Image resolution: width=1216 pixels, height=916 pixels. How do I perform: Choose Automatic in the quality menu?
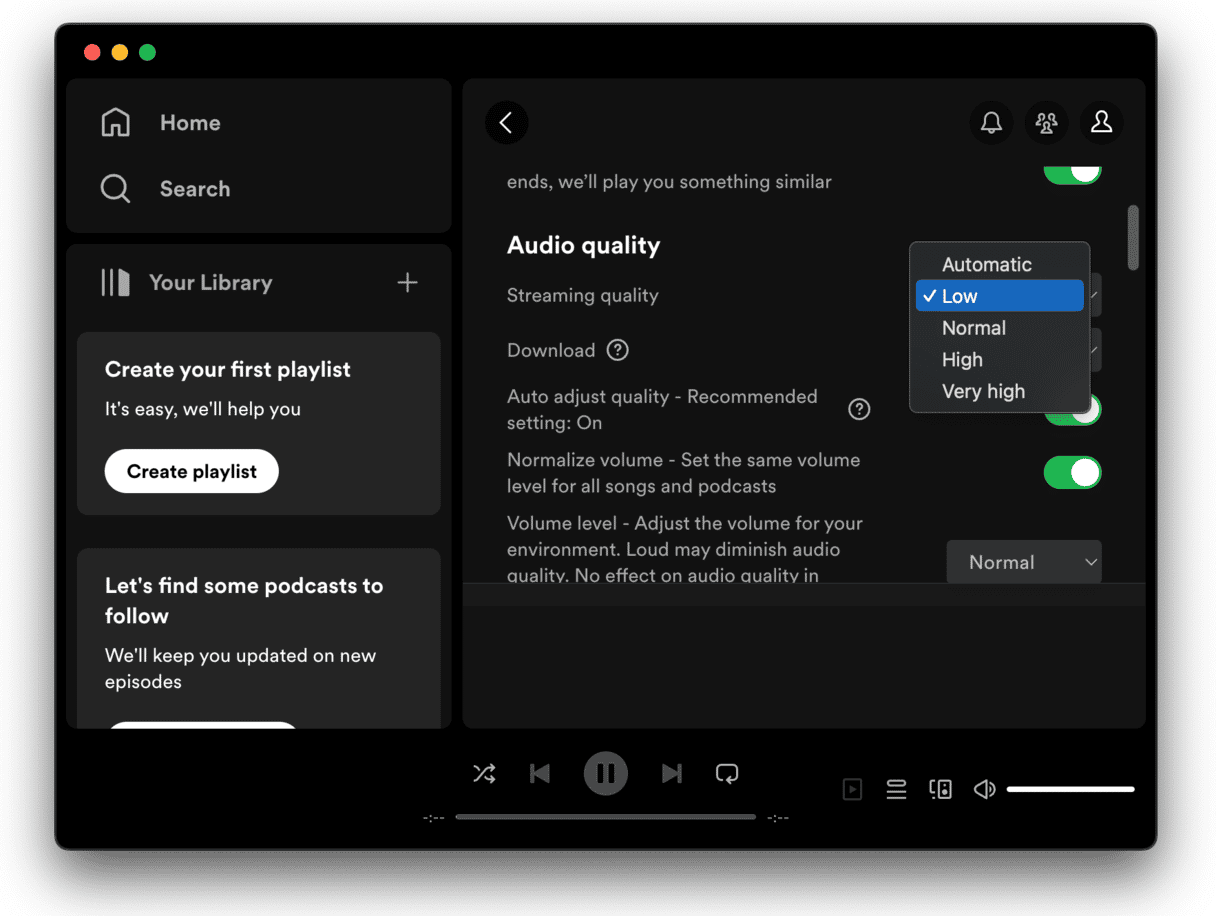[x=986, y=265]
